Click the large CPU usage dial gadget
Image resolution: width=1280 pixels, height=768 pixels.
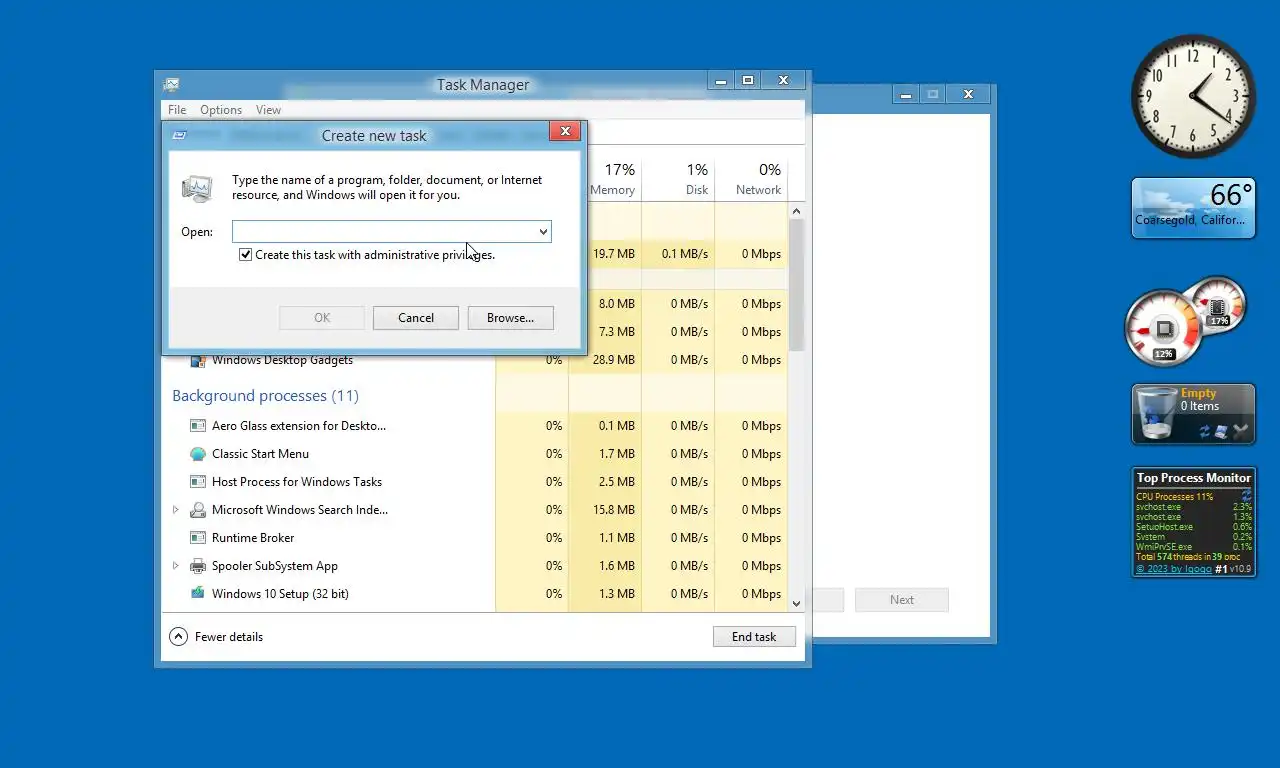(x=1164, y=328)
